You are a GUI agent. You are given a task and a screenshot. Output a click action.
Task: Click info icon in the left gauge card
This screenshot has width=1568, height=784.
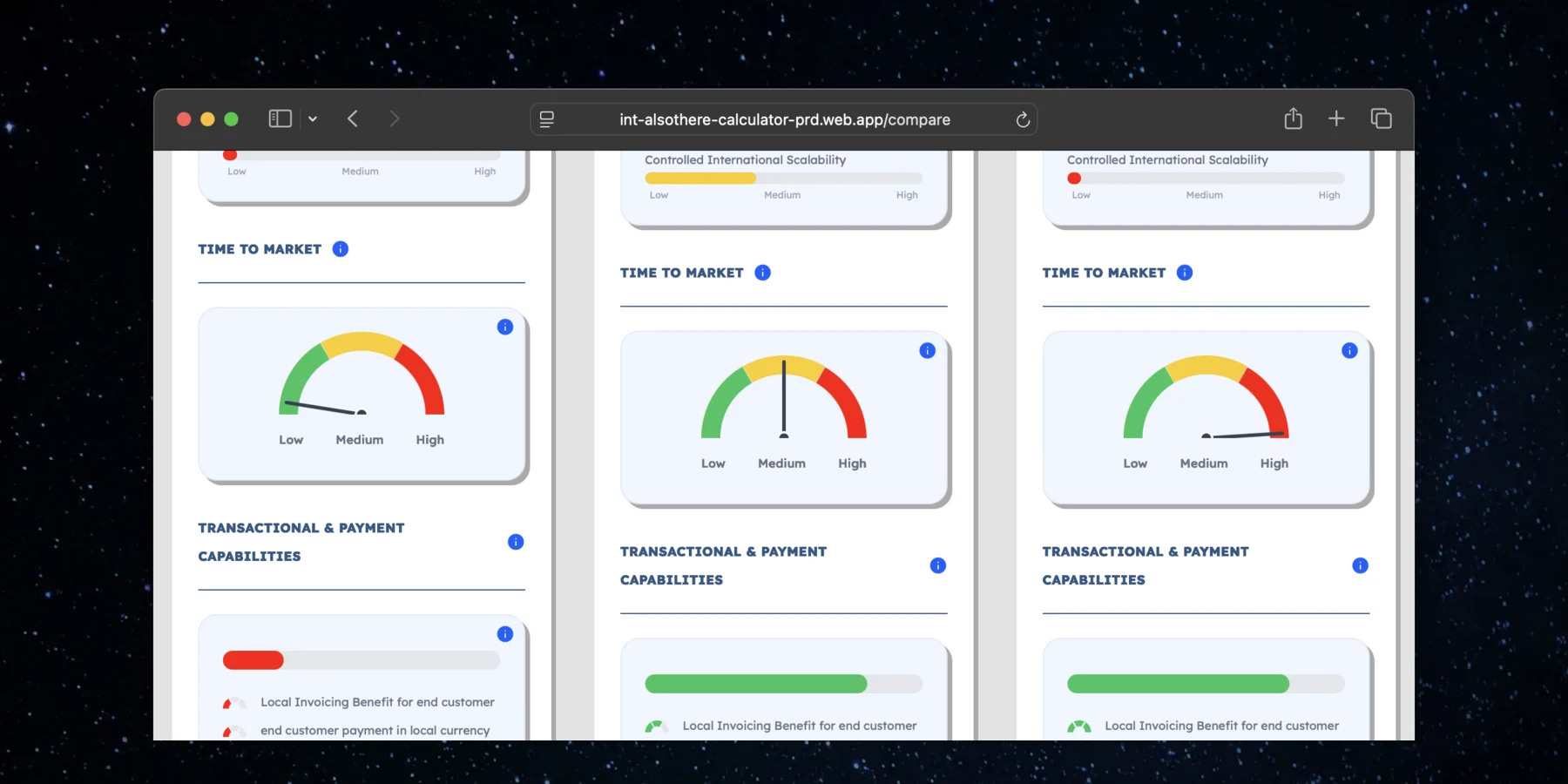coord(505,327)
